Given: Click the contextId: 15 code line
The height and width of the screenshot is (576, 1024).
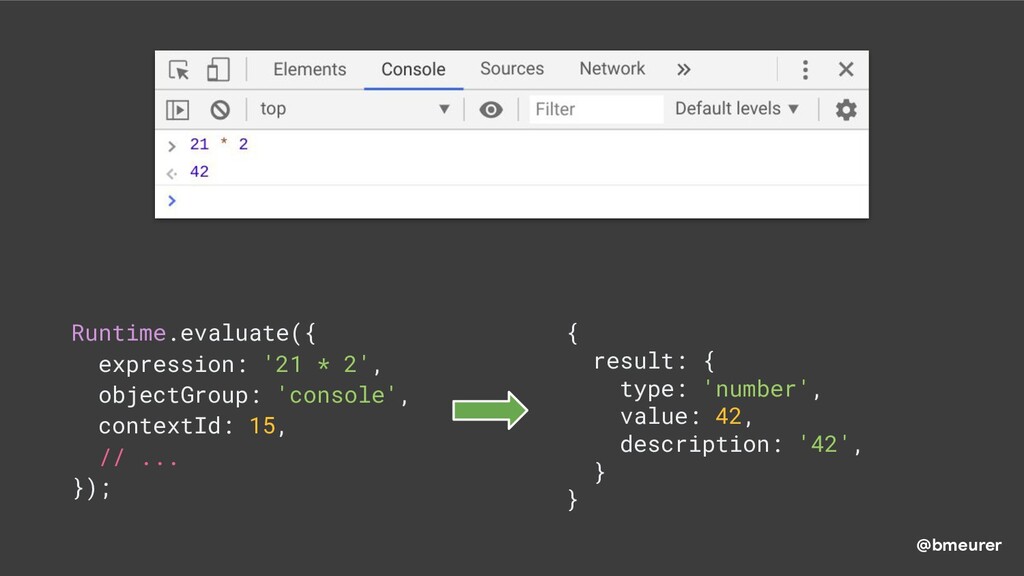Looking at the screenshot, I should [192, 426].
